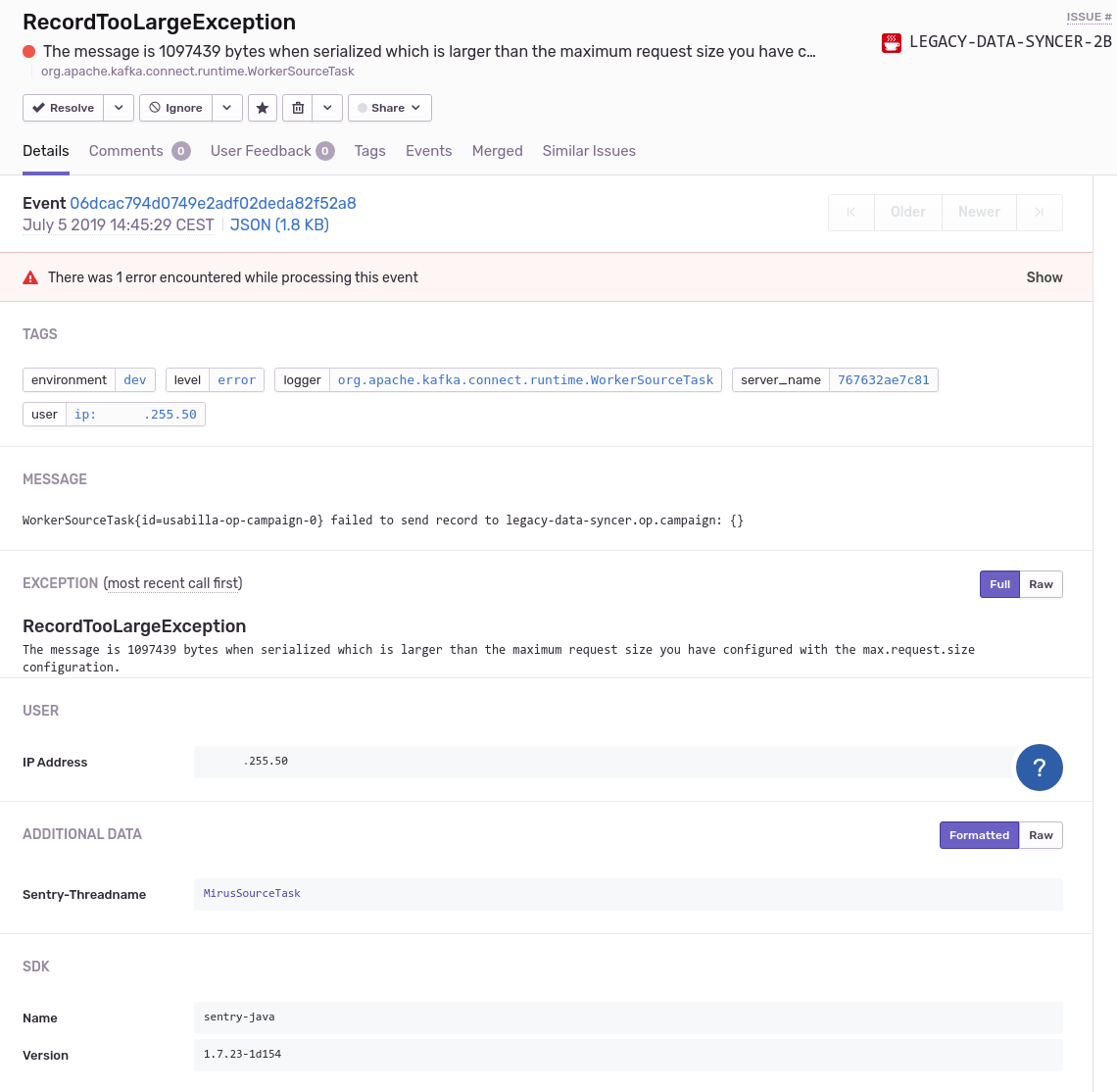Viewport: 1117px width, 1092px height.
Task: Open the blue question mark help bubble
Action: pyautogui.click(x=1040, y=768)
